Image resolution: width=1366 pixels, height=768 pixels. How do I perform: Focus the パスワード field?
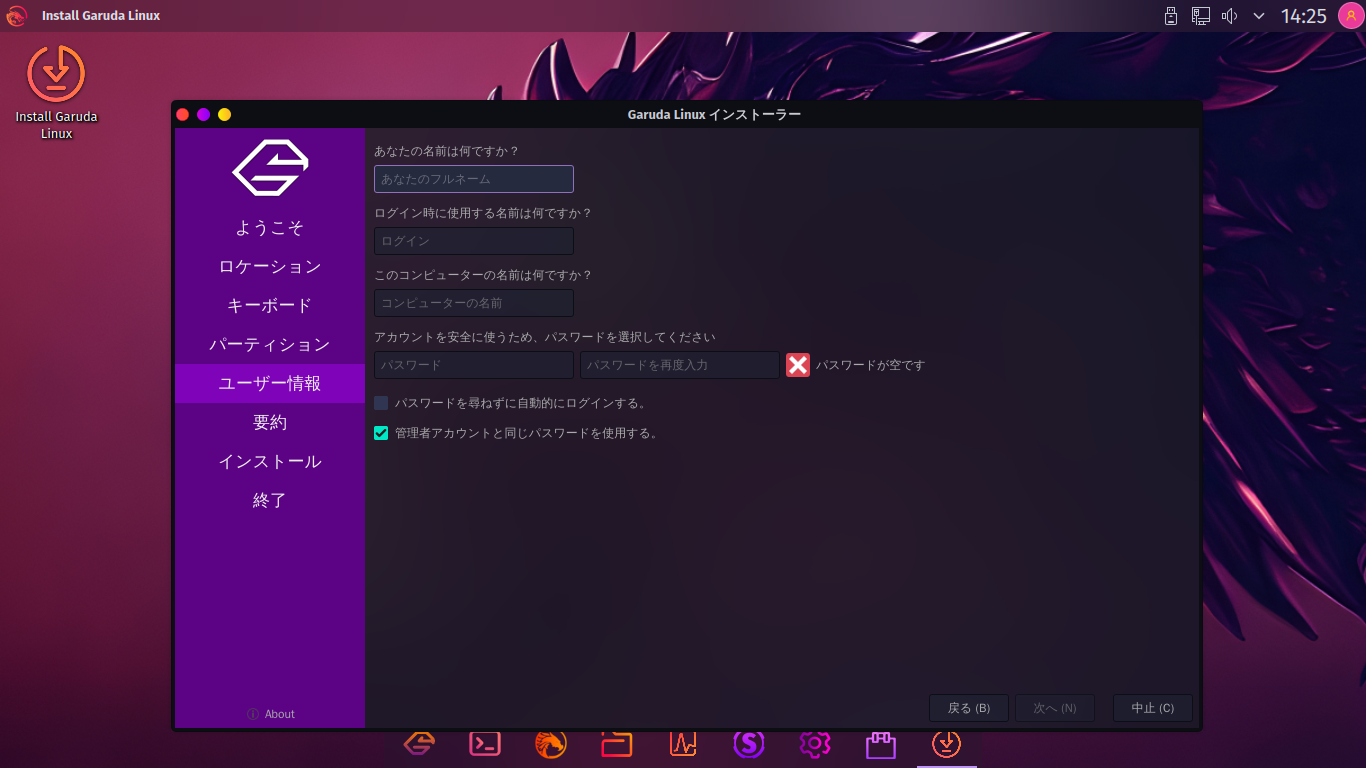tap(474, 365)
